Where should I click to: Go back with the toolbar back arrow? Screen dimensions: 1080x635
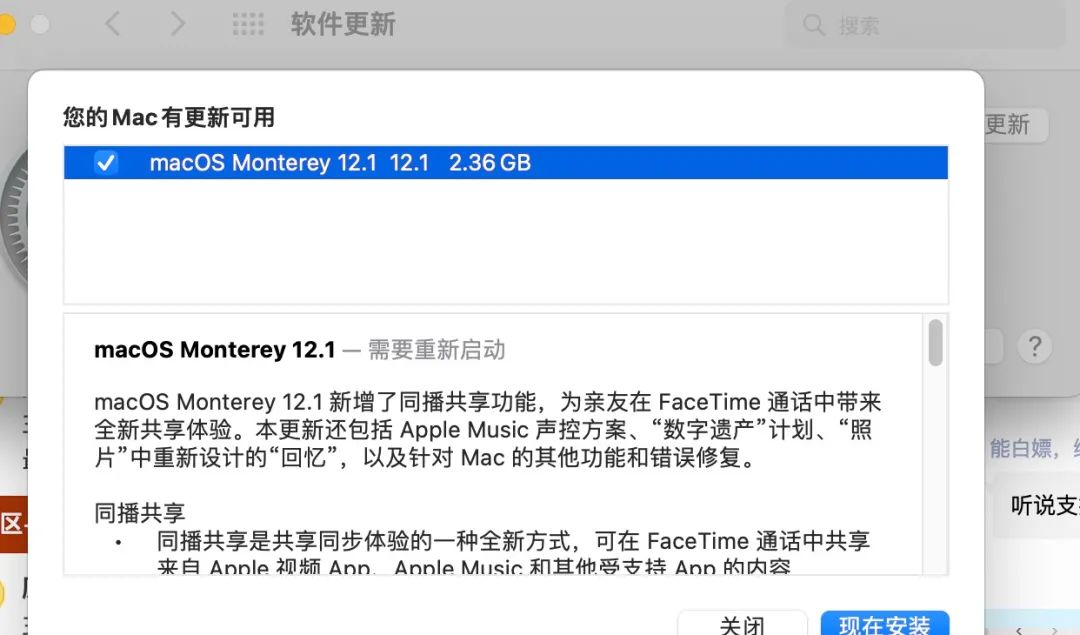point(113,24)
